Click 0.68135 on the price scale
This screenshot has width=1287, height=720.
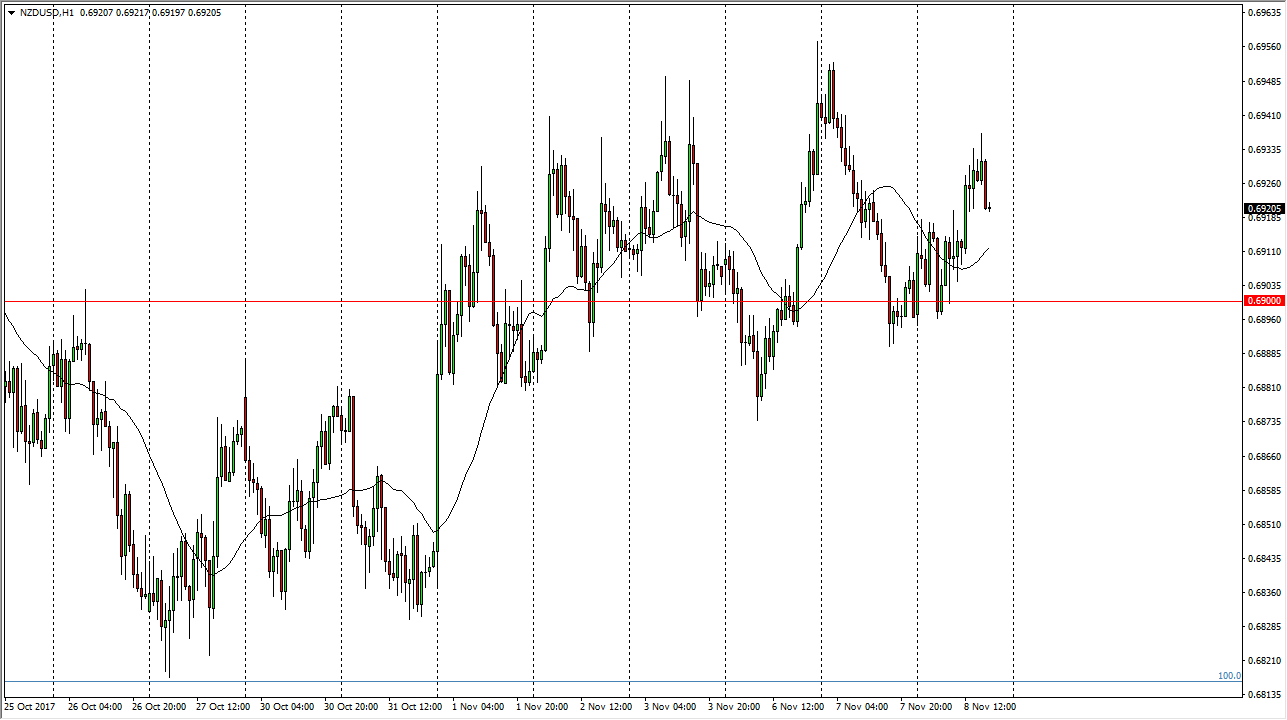[1264, 694]
